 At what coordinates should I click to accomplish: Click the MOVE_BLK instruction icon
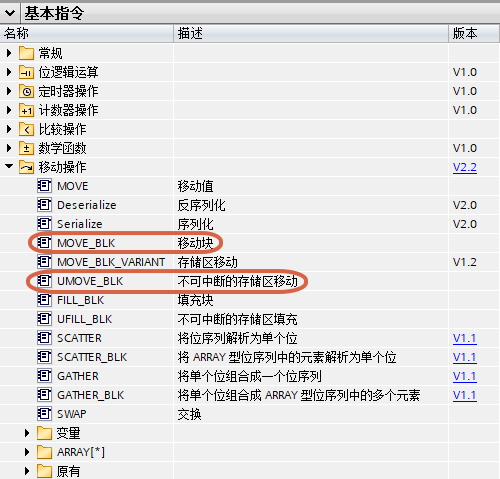(44, 243)
